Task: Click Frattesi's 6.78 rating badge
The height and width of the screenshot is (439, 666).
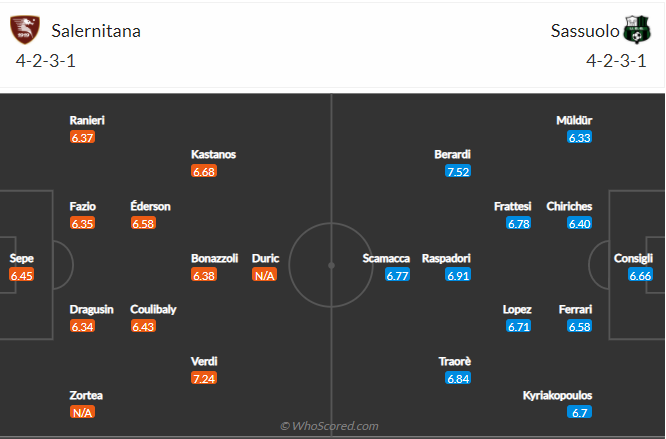Action: click(519, 223)
